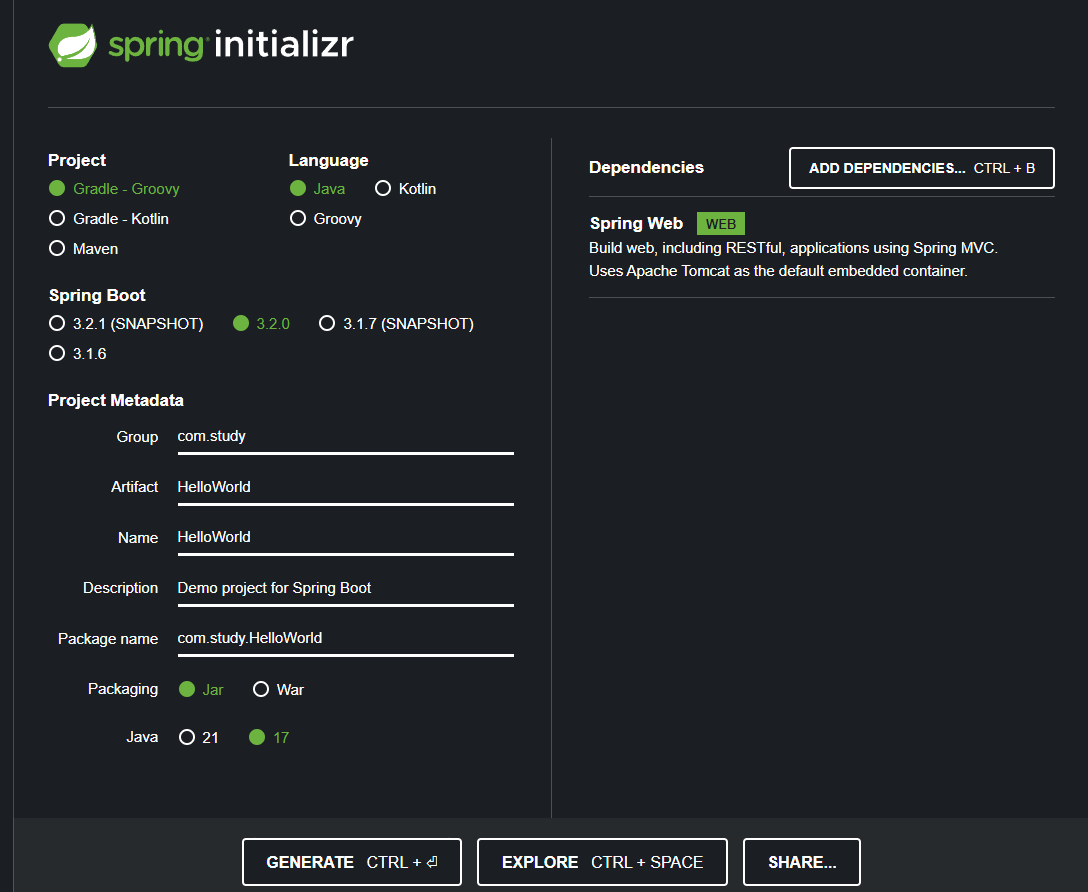
Task: Click the green WEB tag badge
Action: click(721, 224)
